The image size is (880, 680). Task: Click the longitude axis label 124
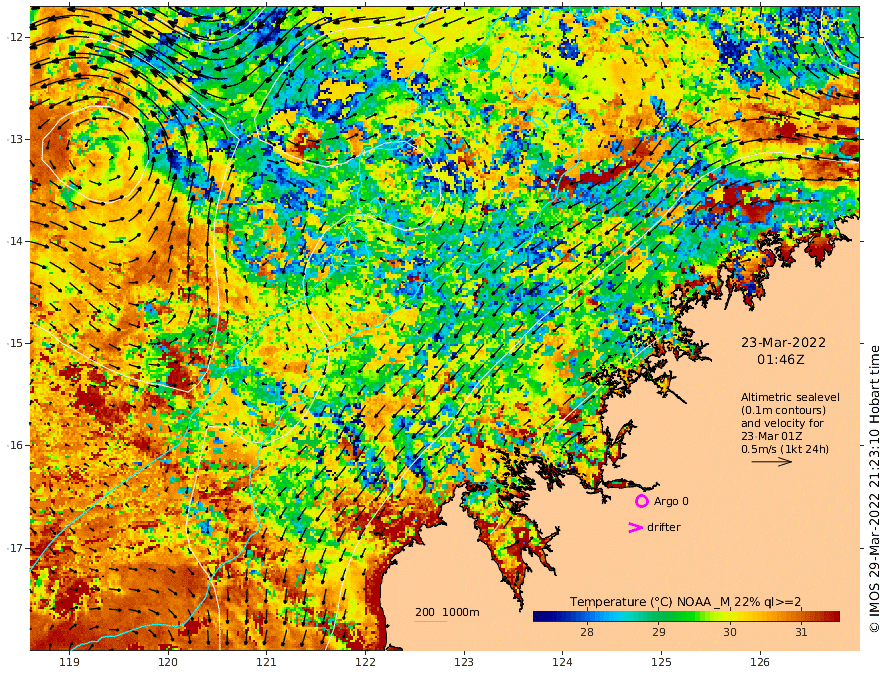tap(562, 663)
